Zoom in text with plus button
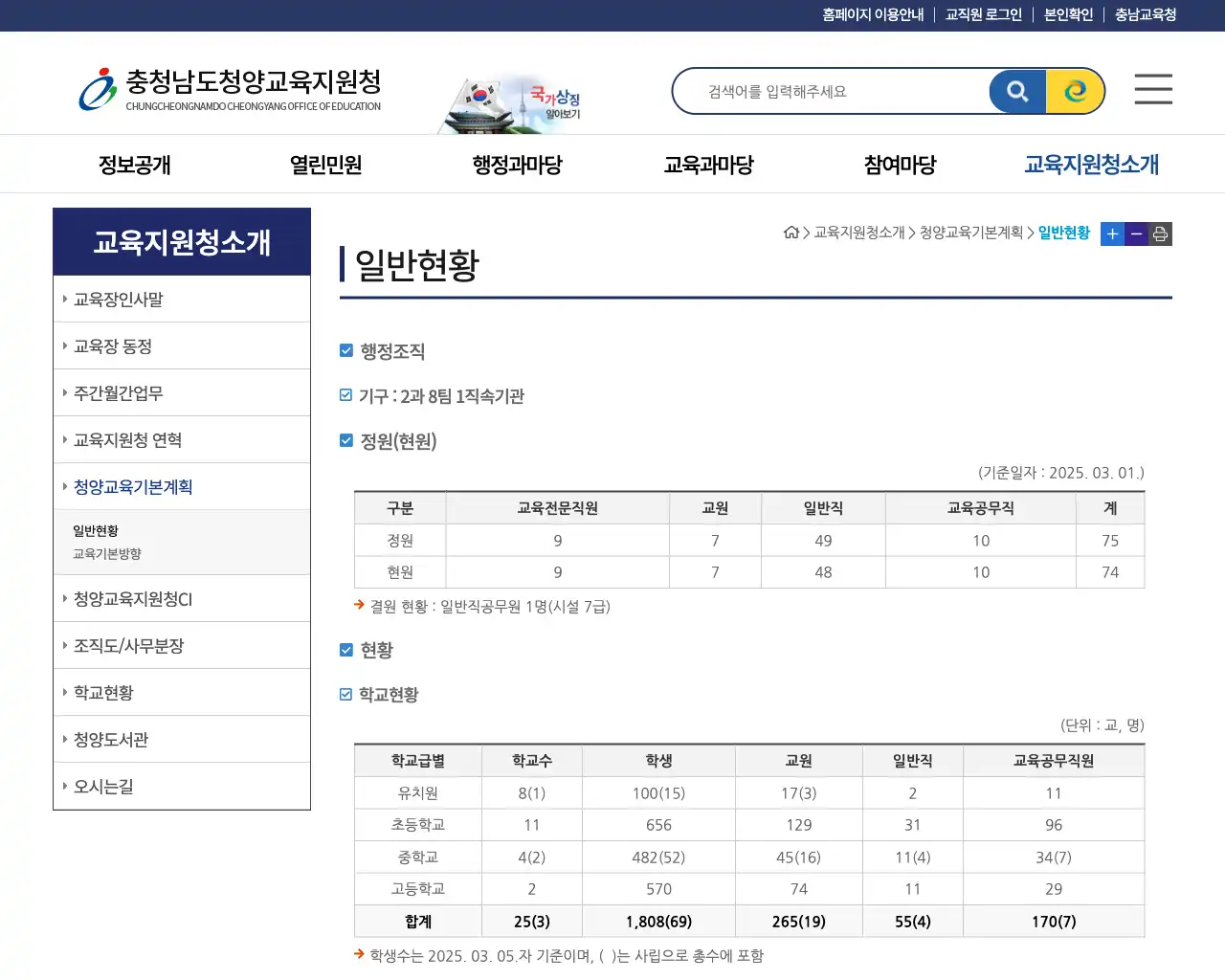This screenshot has width=1225, height=980. pos(1112,234)
